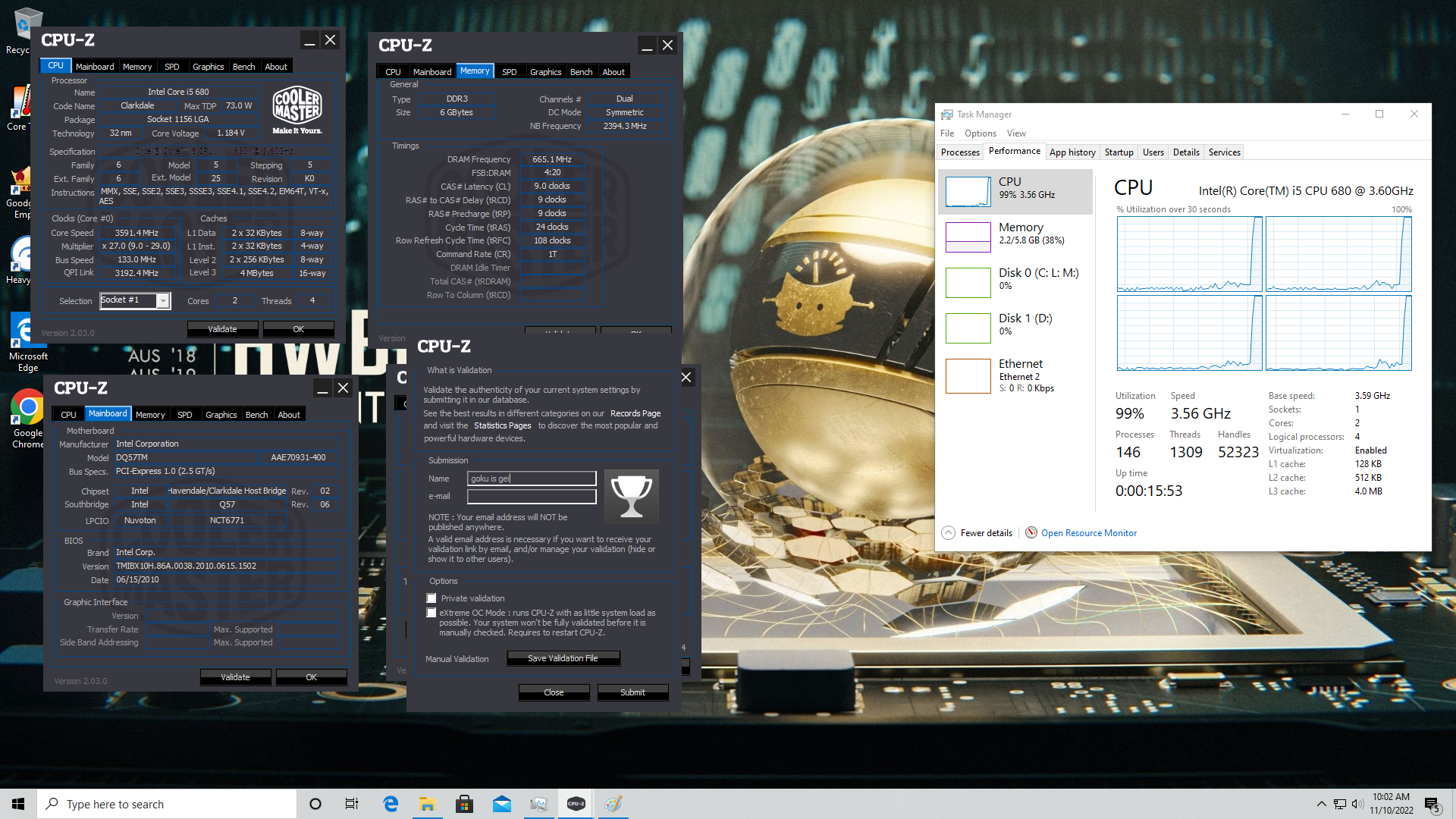Select Disk 0 (C: L: M:) item
This screenshot has height=819, width=1456.
coord(1016,282)
